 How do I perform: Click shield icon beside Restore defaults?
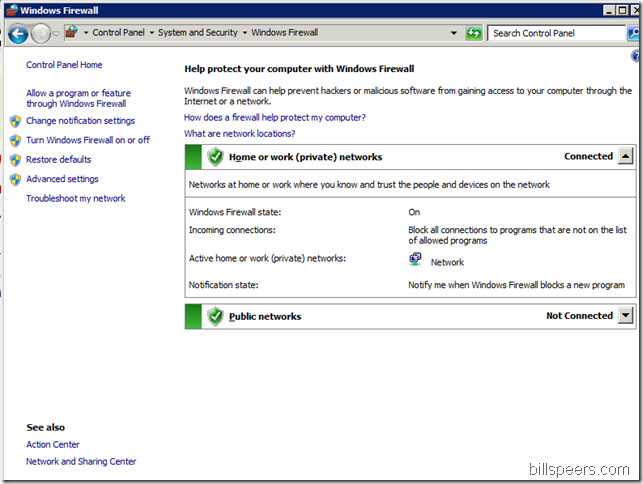(16, 160)
